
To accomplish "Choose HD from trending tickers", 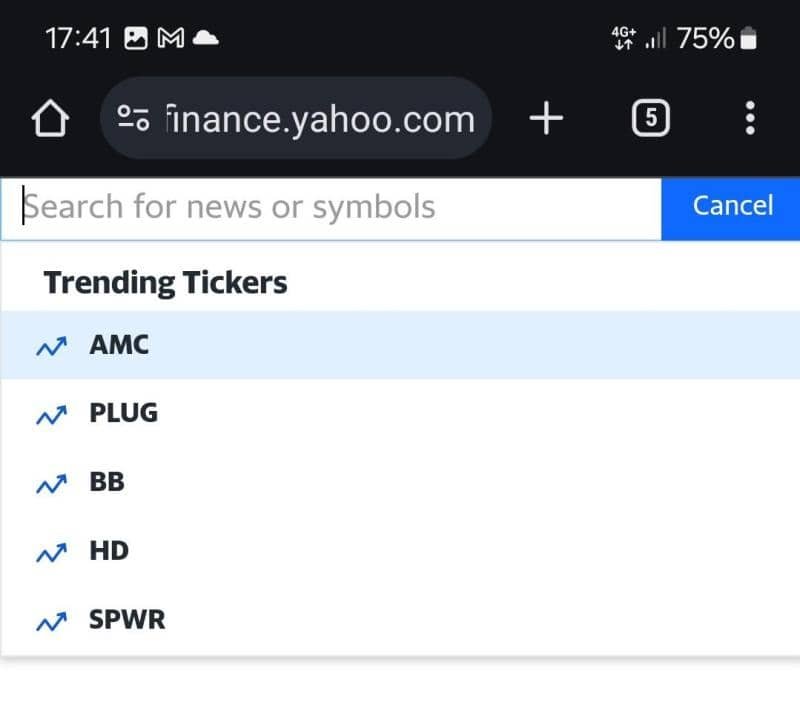I will coord(109,551).
